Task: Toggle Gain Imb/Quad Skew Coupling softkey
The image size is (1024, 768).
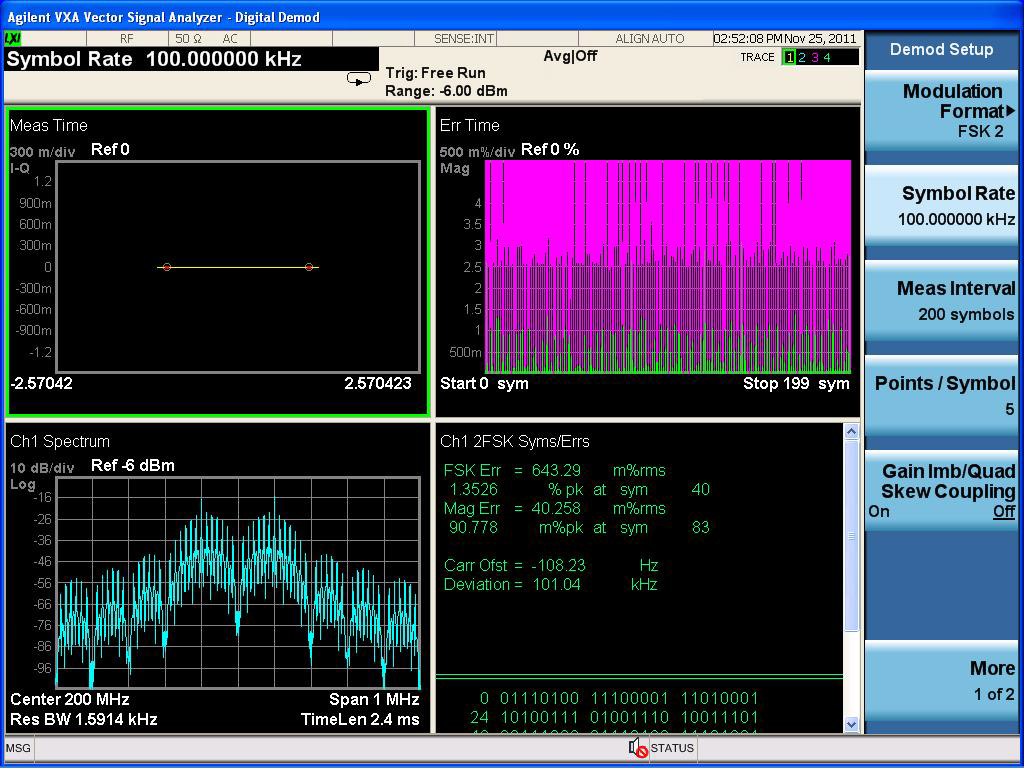Action: click(942, 491)
